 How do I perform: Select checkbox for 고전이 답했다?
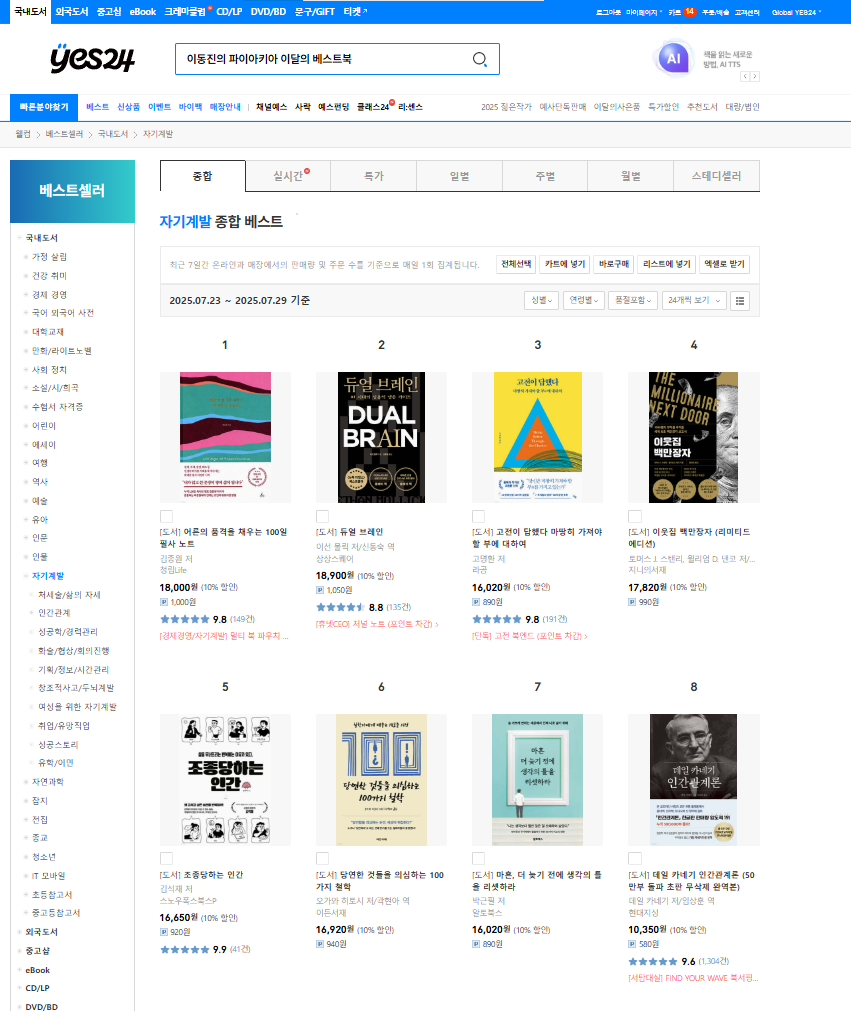(478, 516)
